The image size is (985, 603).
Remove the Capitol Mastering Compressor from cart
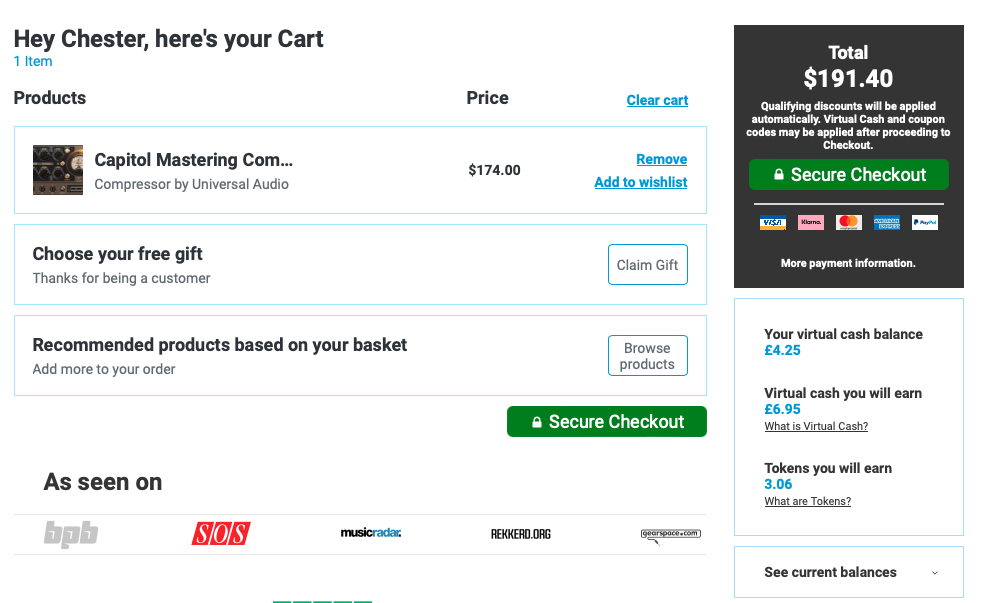point(661,159)
